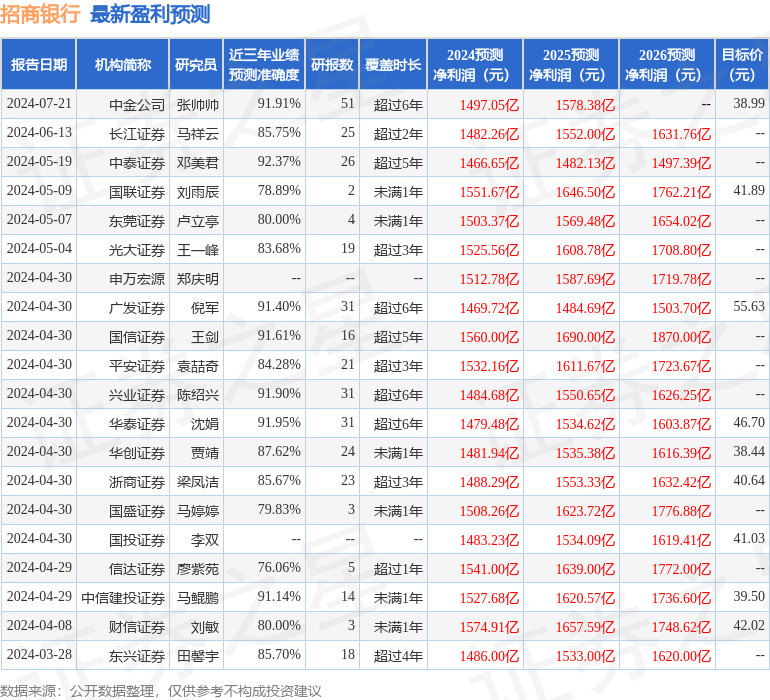Image resolution: width=770 pixels, height=700 pixels.
Task: Click the date 2024-04-08
Action: coord(39,625)
